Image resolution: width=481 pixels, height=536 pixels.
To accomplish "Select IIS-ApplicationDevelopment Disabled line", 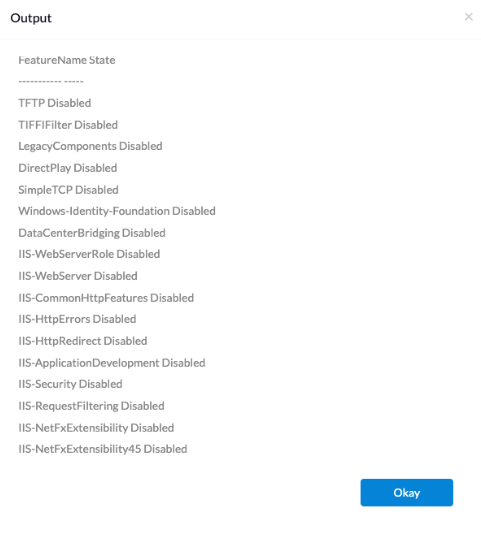I will [112, 363].
